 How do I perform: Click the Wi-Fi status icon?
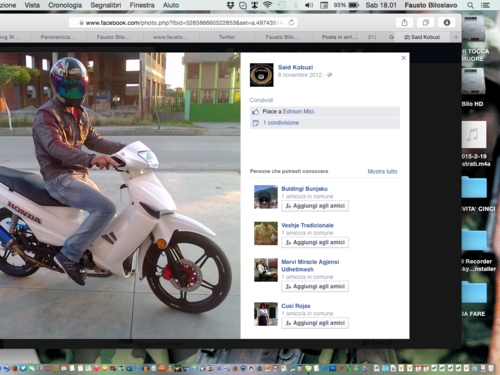267,5
